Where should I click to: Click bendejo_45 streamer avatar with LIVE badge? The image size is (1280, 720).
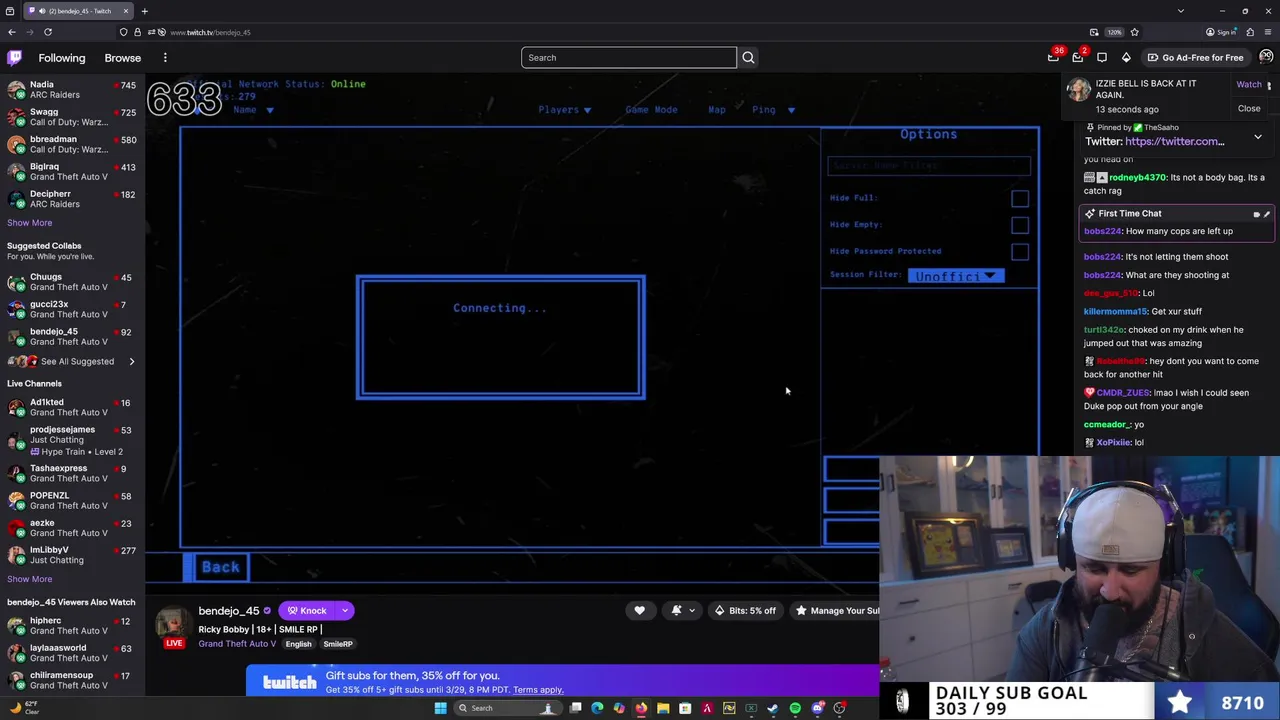(173, 626)
